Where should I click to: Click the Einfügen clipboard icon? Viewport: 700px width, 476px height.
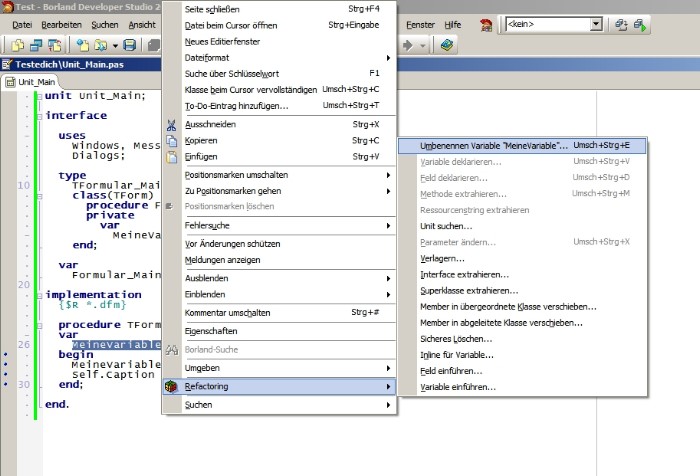pos(171,157)
